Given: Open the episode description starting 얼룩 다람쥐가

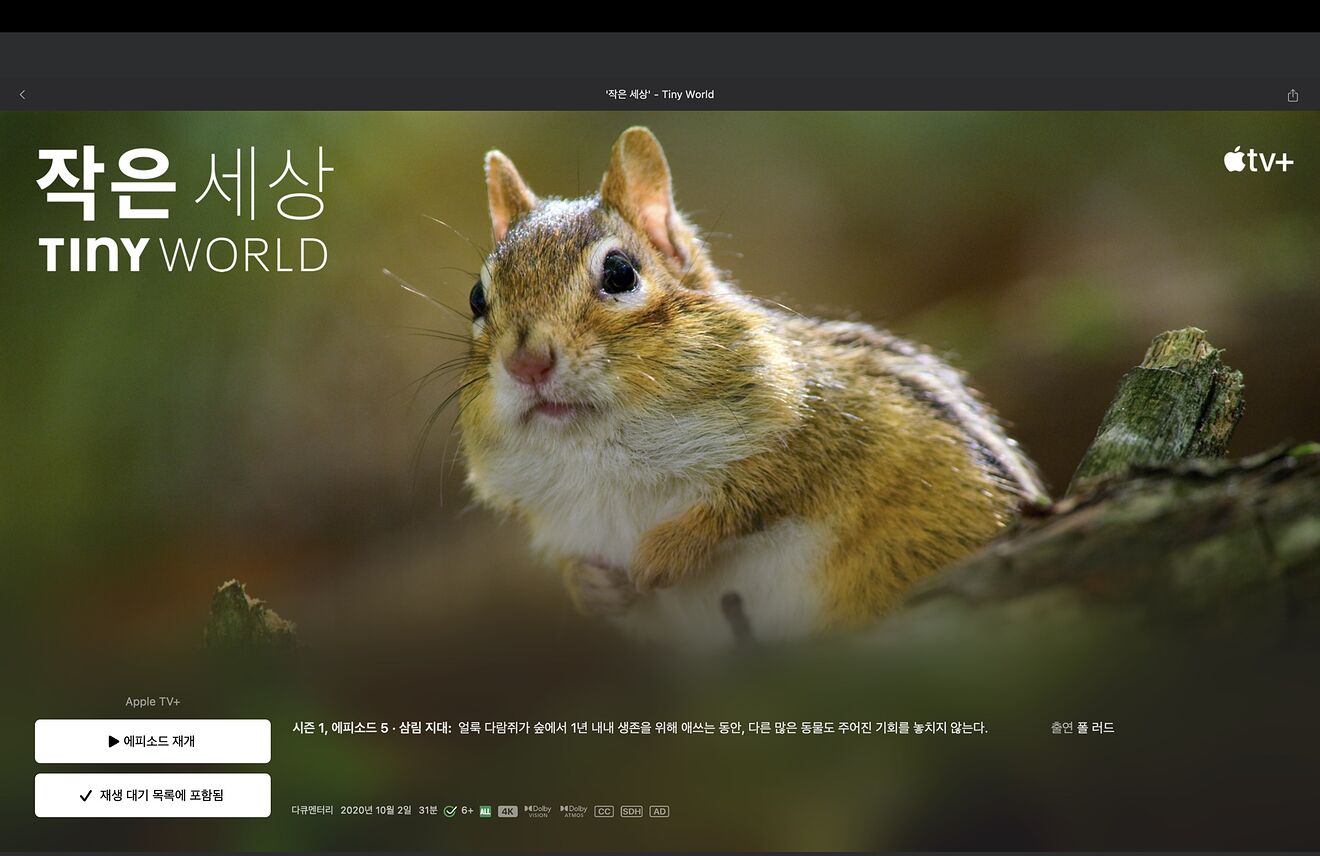Looking at the screenshot, I should click(723, 728).
